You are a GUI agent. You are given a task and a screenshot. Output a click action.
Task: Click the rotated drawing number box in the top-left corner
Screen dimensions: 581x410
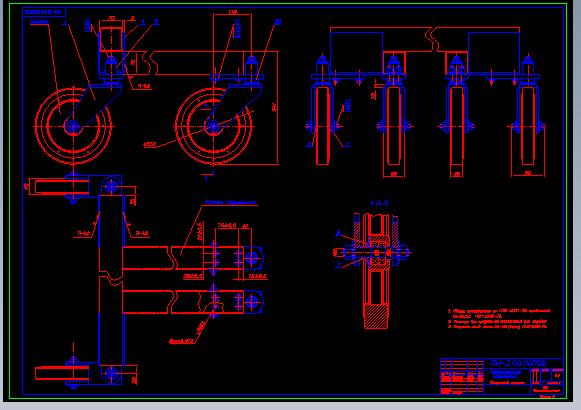pos(44,12)
